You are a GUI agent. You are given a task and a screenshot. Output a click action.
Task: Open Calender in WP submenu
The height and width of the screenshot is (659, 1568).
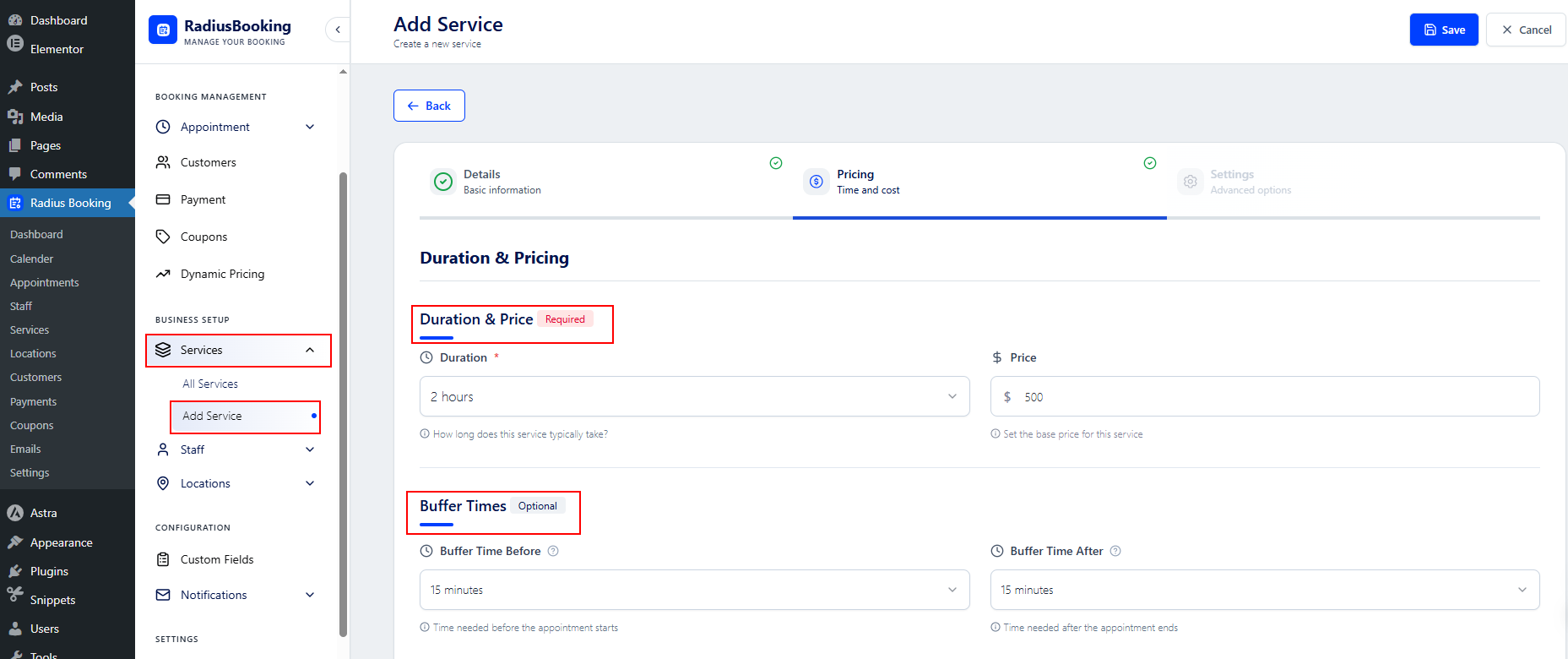(x=31, y=259)
